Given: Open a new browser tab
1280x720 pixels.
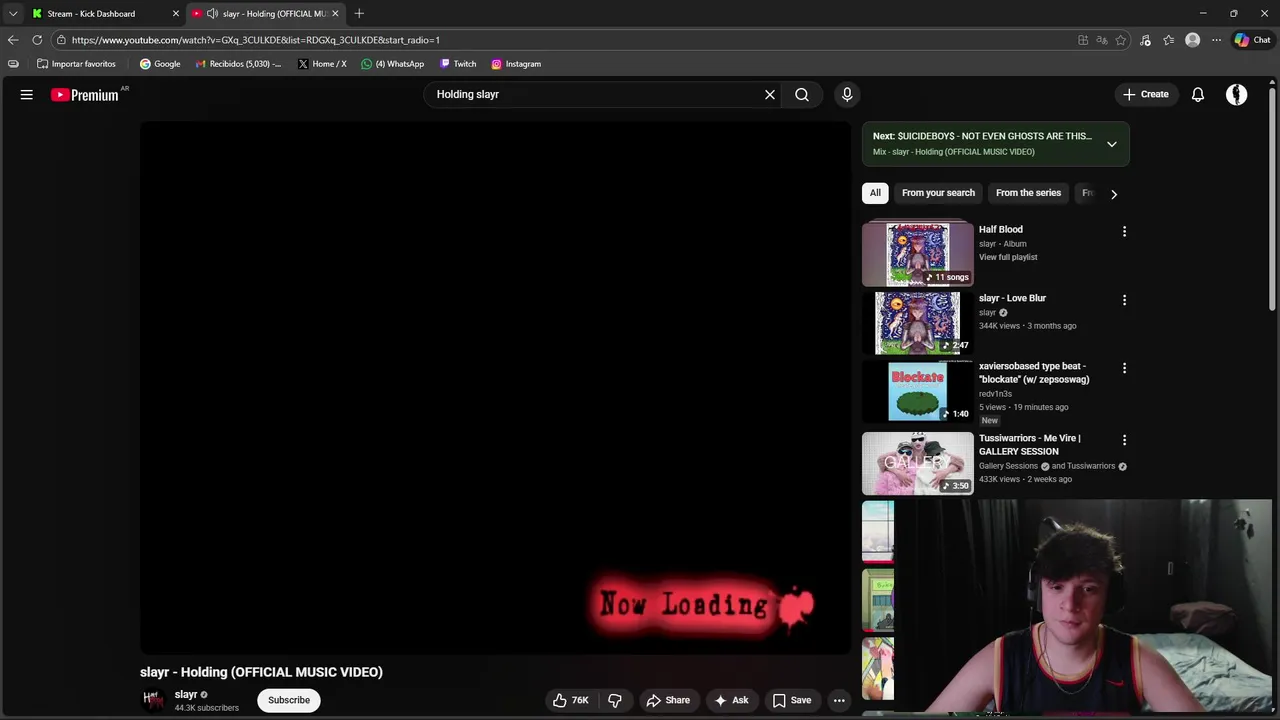Looking at the screenshot, I should [359, 13].
